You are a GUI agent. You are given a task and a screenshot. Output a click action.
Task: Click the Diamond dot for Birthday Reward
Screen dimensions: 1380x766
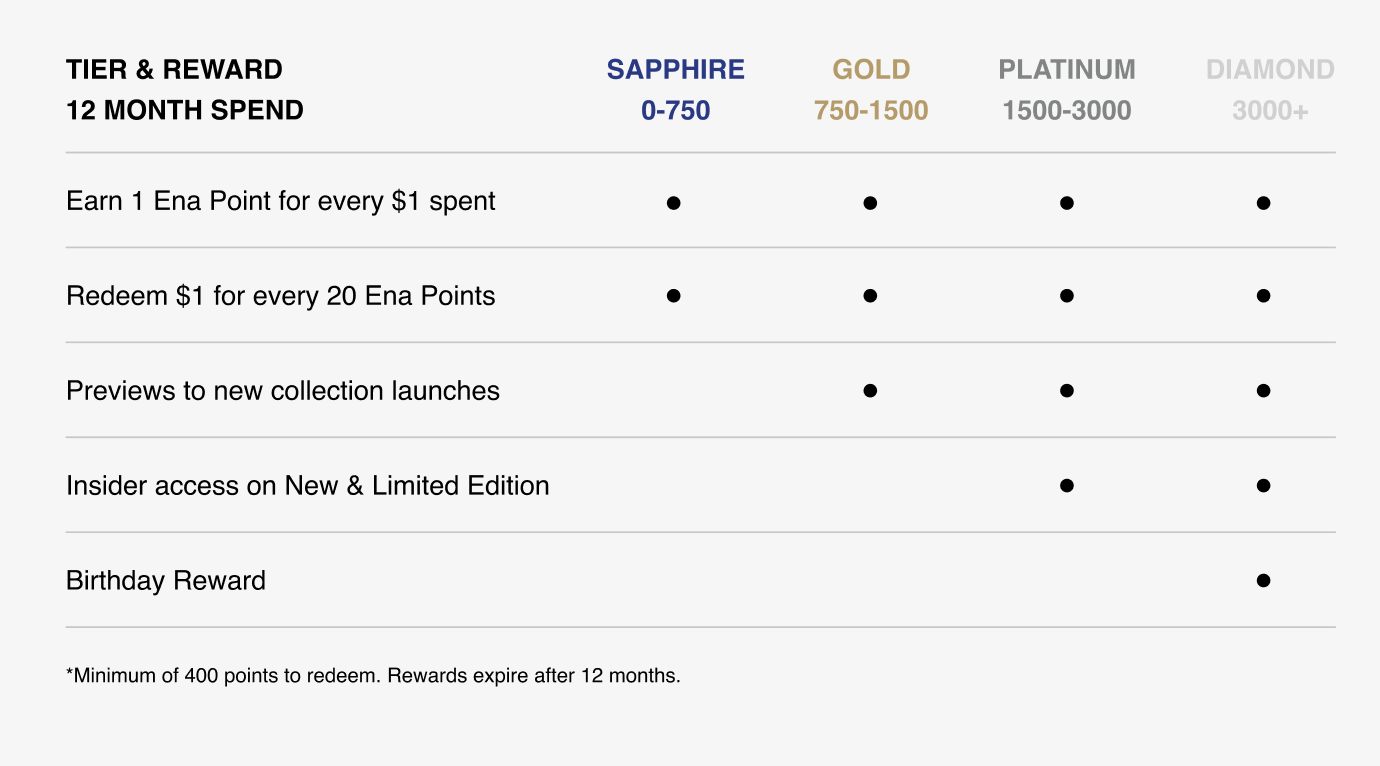tap(1263, 581)
